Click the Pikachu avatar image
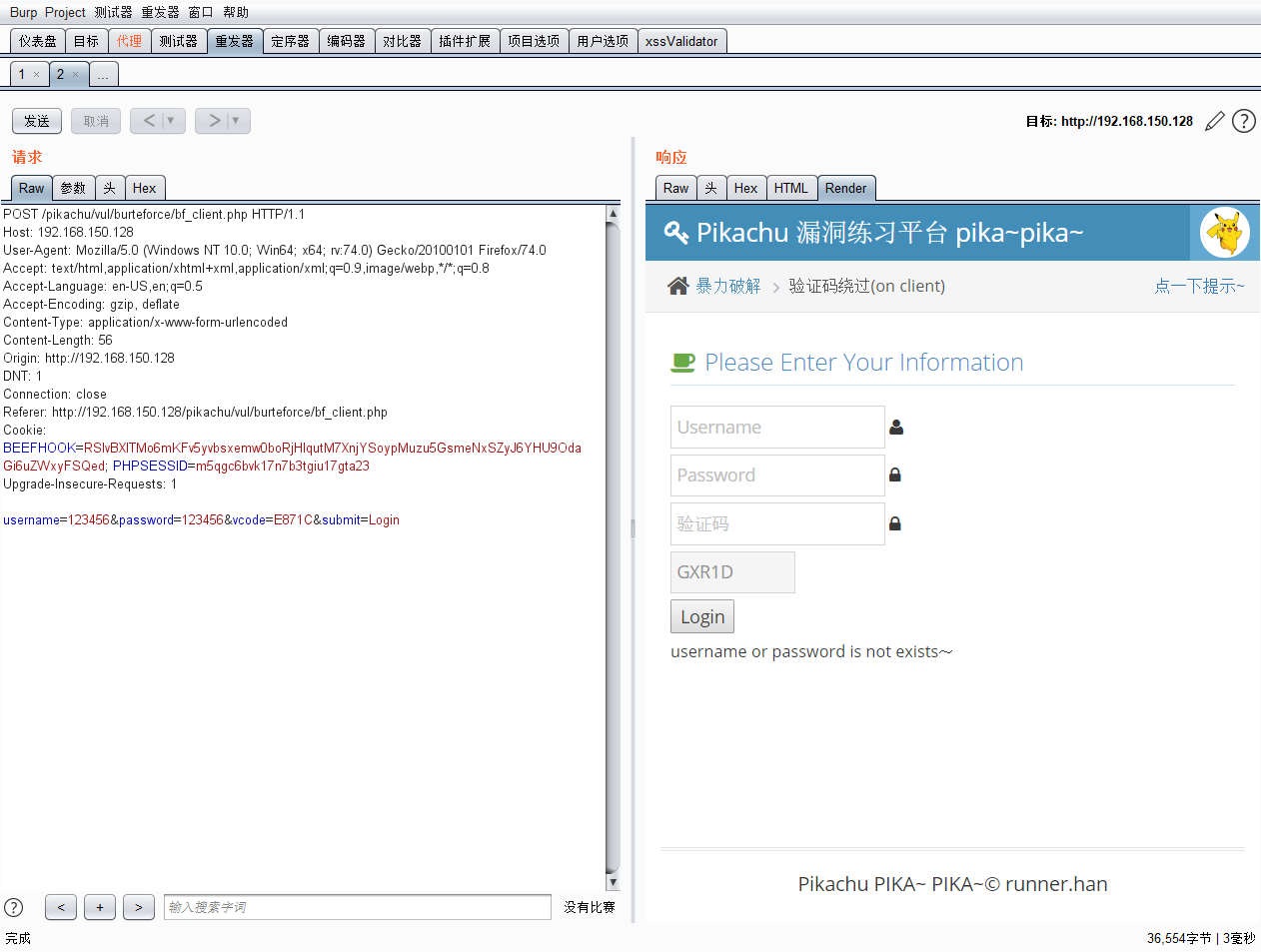 (x=1224, y=233)
